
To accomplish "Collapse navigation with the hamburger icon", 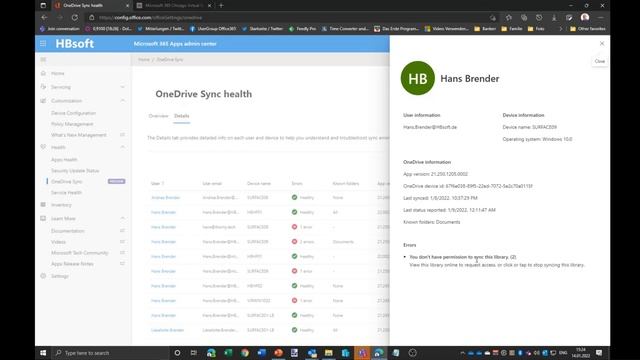I will click(x=43, y=60).
